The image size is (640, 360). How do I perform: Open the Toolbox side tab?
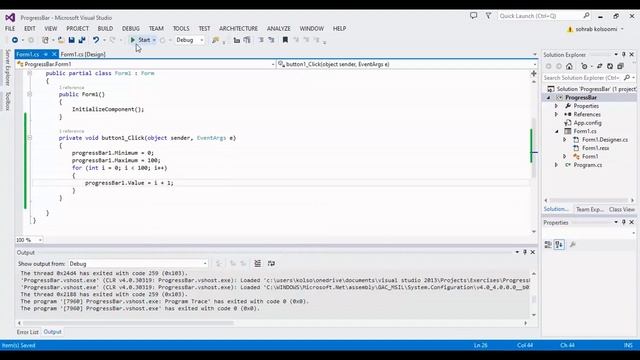pos(7,101)
